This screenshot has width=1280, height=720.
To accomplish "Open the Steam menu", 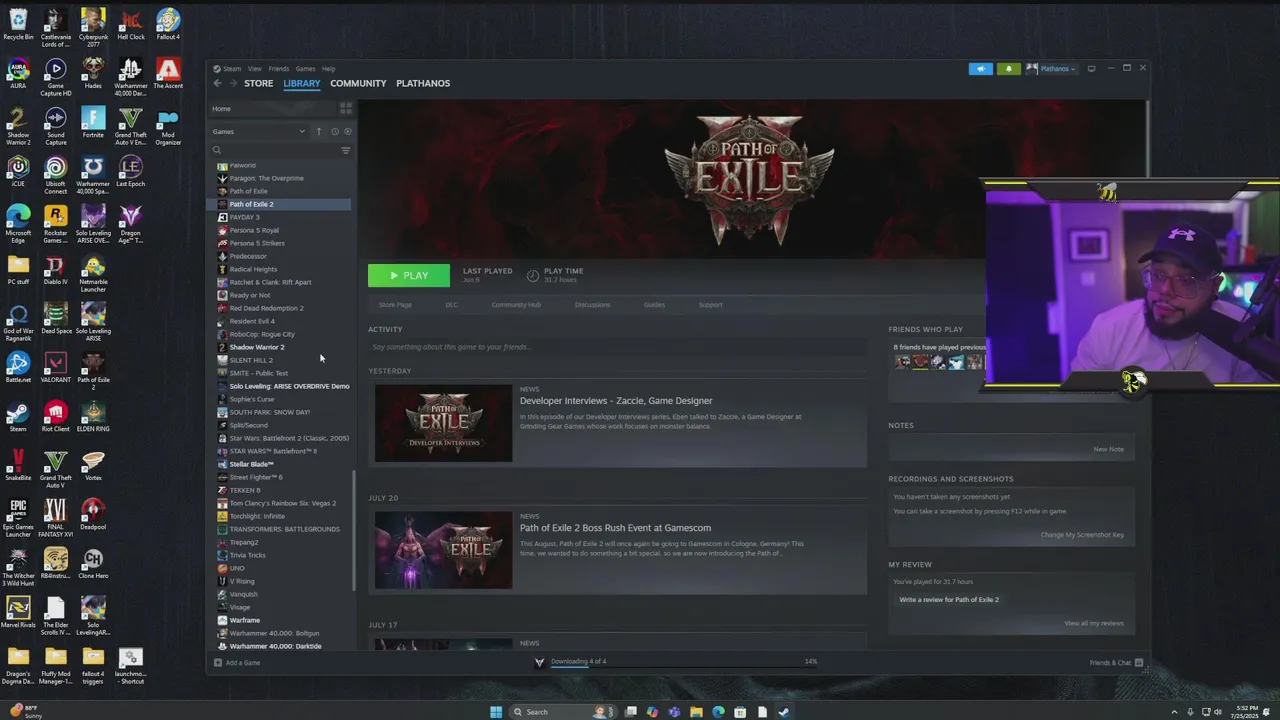I will click(232, 69).
